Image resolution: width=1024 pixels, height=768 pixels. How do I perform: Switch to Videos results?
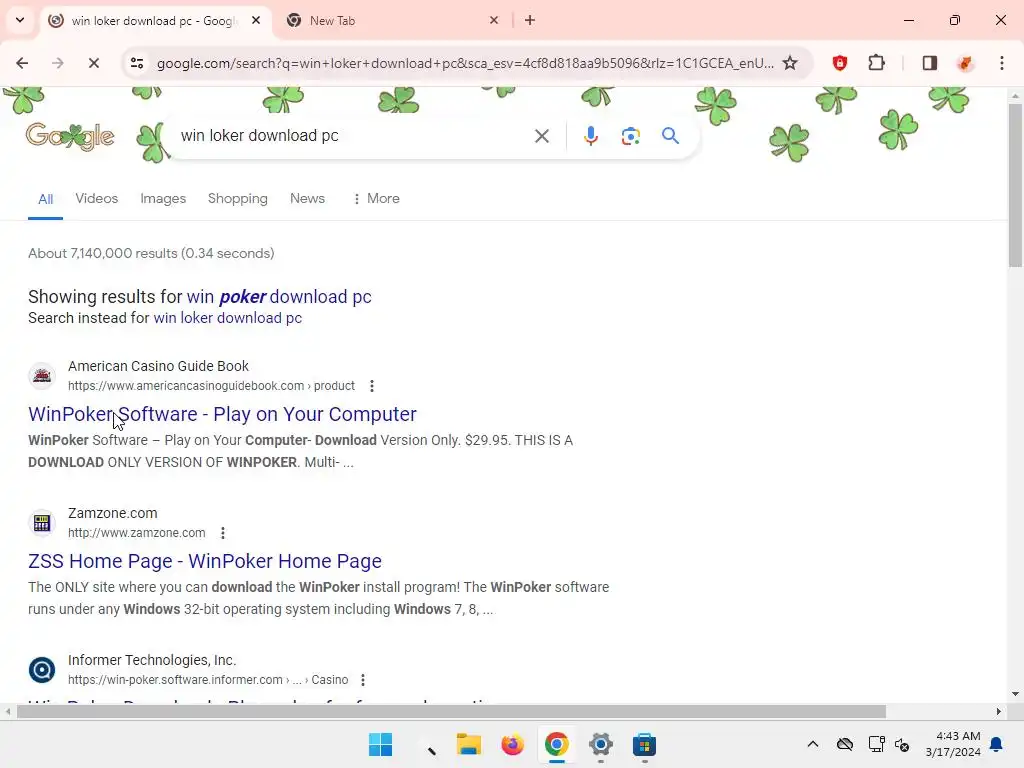[x=97, y=199]
